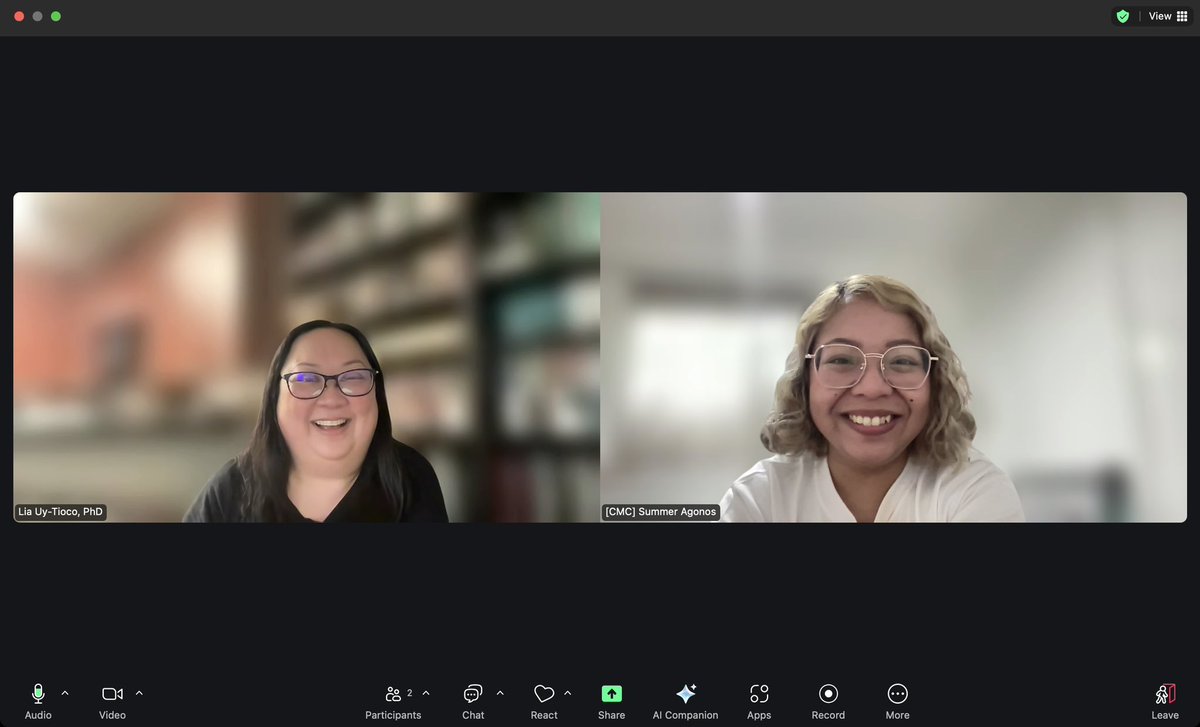Expand the Participants options caret
Image resolution: width=1200 pixels, height=727 pixels.
point(426,692)
